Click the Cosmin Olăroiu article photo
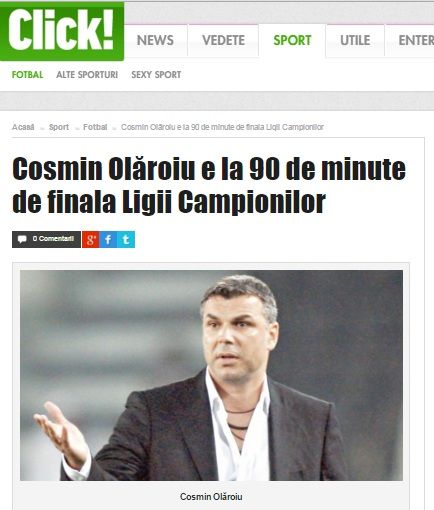Screen dimensions: 434x510 tap(211, 375)
